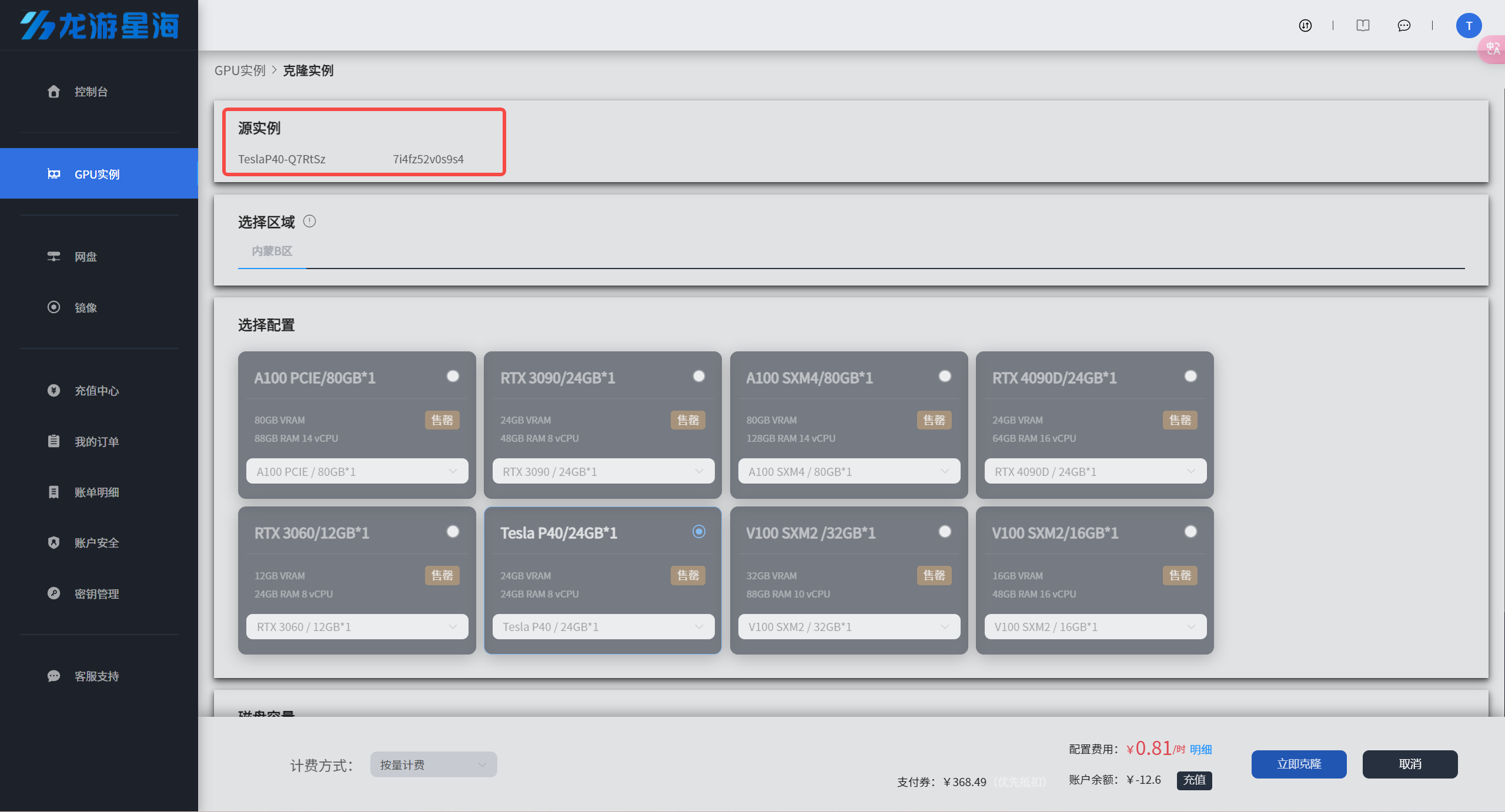Viewport: 1505px width, 812px height.
Task: Open the message icon in the top bar
Action: [x=1404, y=25]
